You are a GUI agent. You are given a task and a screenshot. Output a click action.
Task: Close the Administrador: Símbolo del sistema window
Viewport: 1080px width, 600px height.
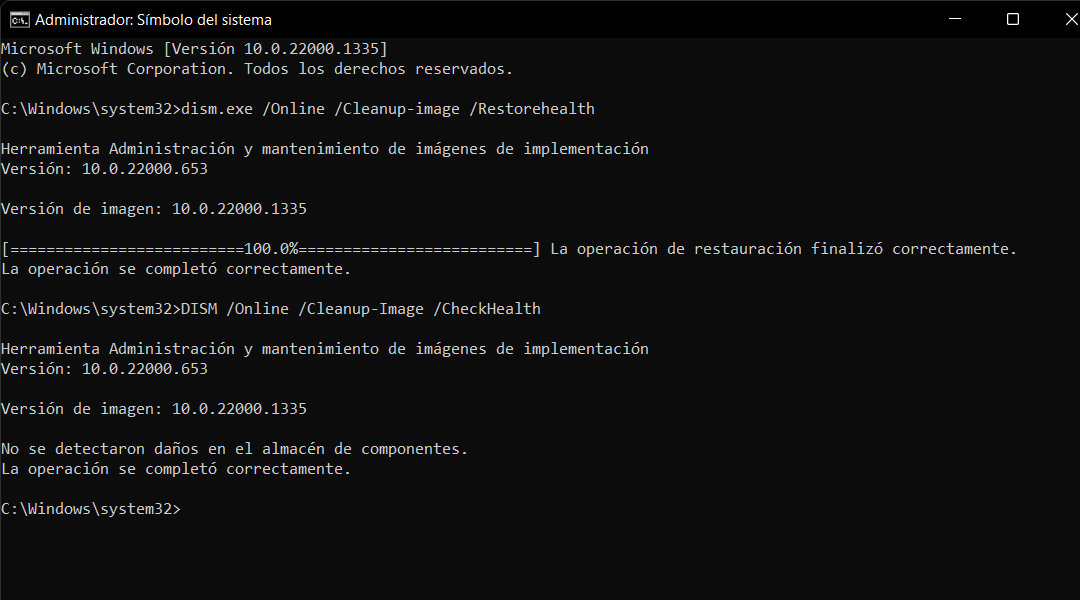point(1070,19)
